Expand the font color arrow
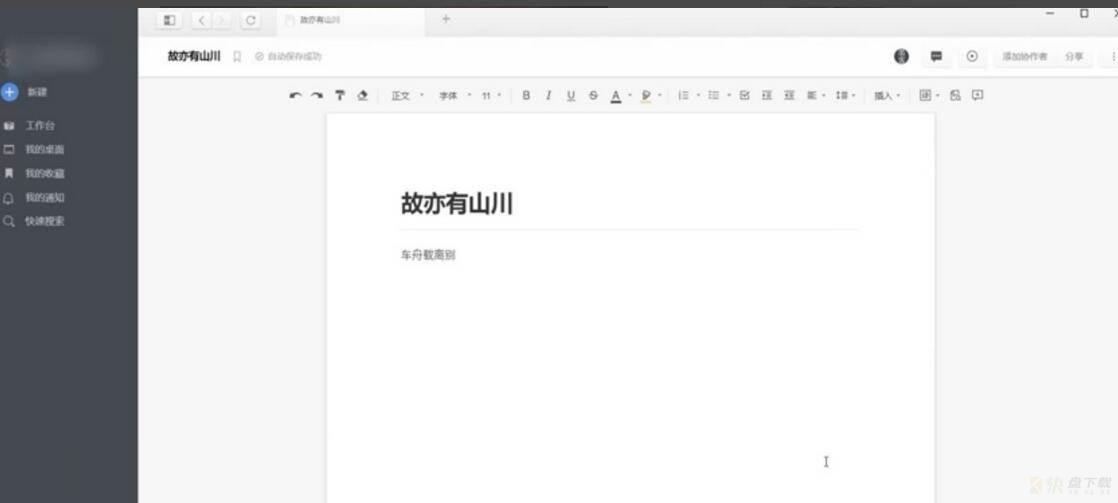The width and height of the screenshot is (1118, 503). (630, 96)
